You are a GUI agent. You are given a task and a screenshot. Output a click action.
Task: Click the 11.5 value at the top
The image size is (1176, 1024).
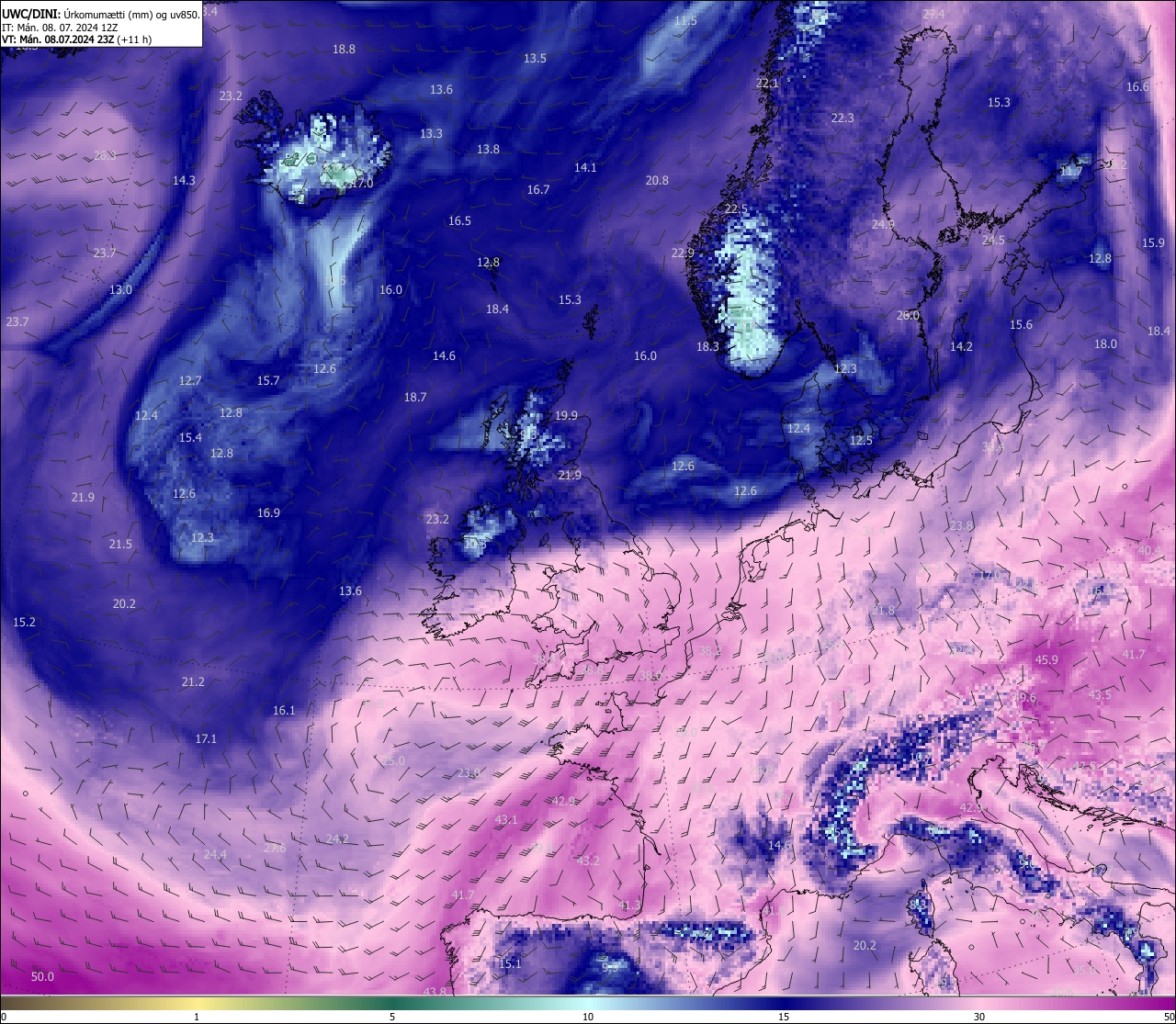tap(685, 20)
